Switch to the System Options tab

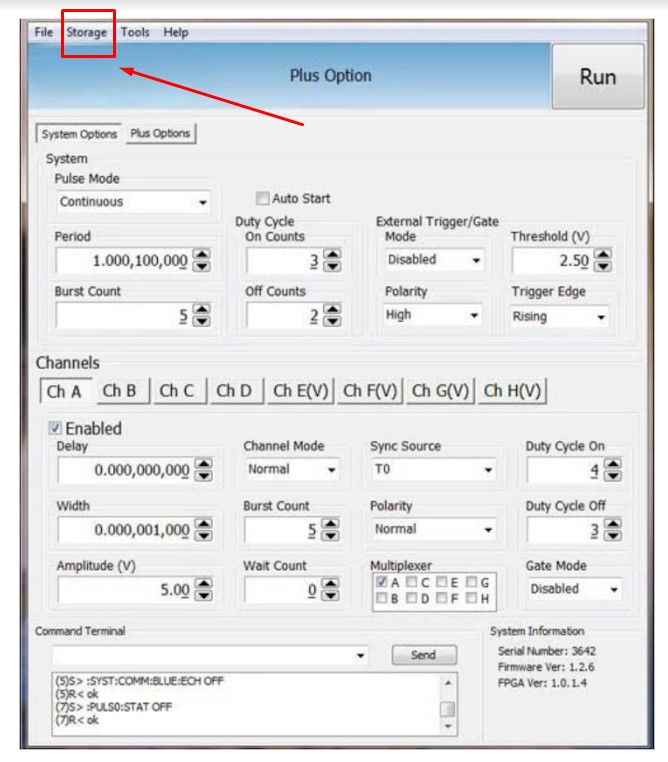pyautogui.click(x=79, y=134)
